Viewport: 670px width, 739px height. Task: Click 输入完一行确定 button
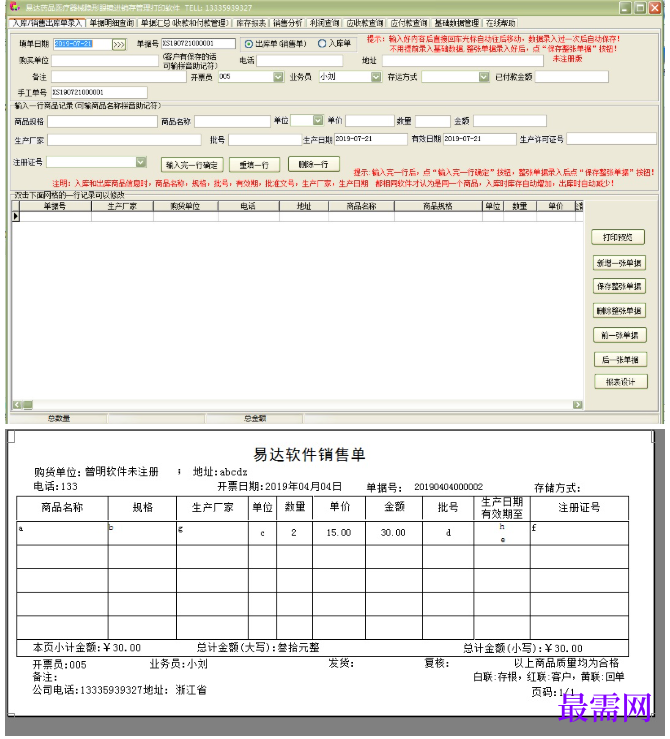[192, 165]
